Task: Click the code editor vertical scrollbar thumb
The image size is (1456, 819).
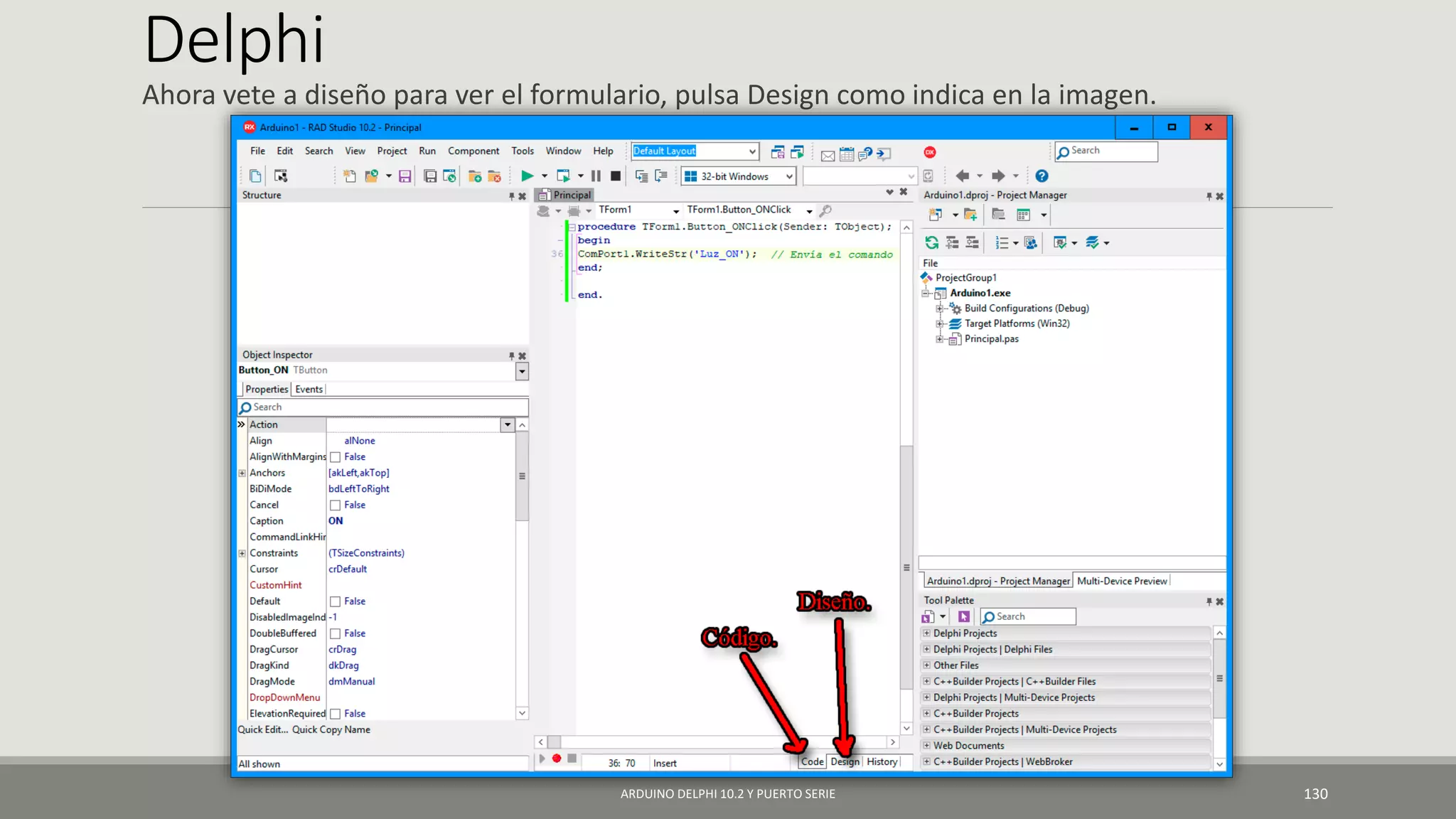Action: tap(906, 567)
